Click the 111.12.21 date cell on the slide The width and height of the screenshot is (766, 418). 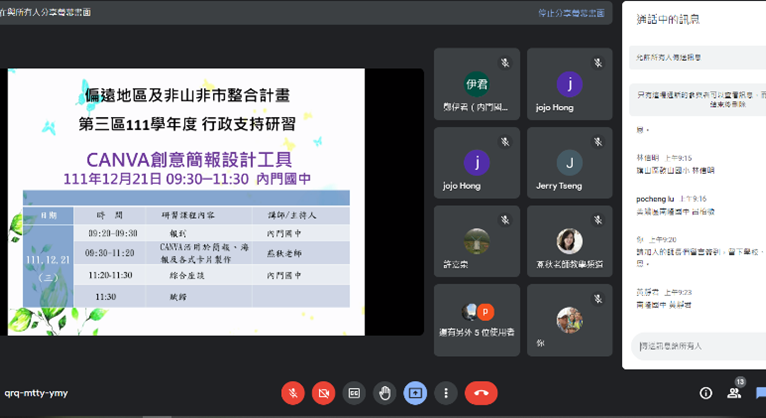pyautogui.click(x=48, y=266)
